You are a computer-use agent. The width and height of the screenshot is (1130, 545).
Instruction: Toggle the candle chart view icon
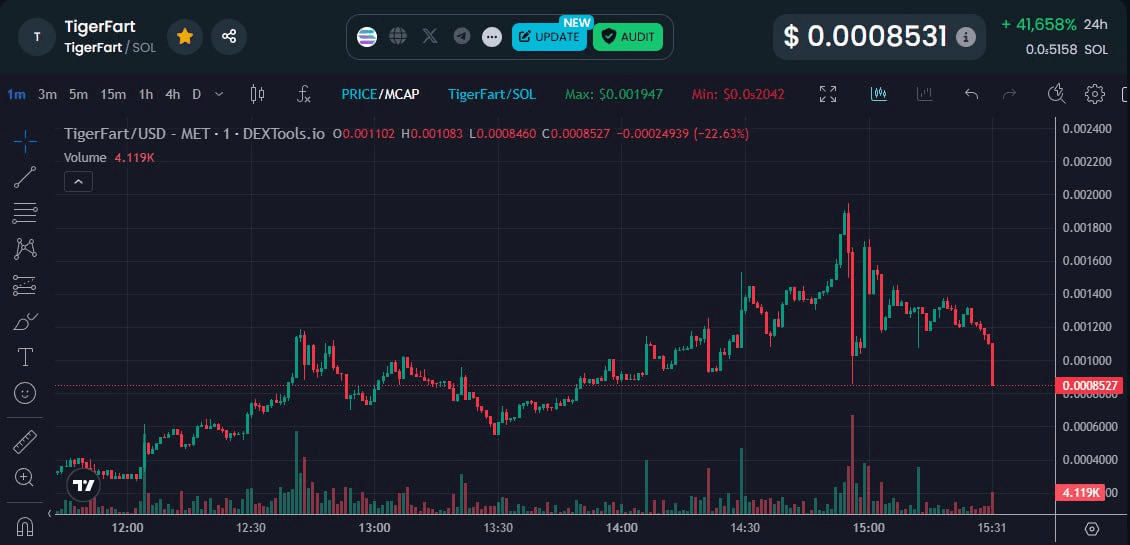point(878,94)
